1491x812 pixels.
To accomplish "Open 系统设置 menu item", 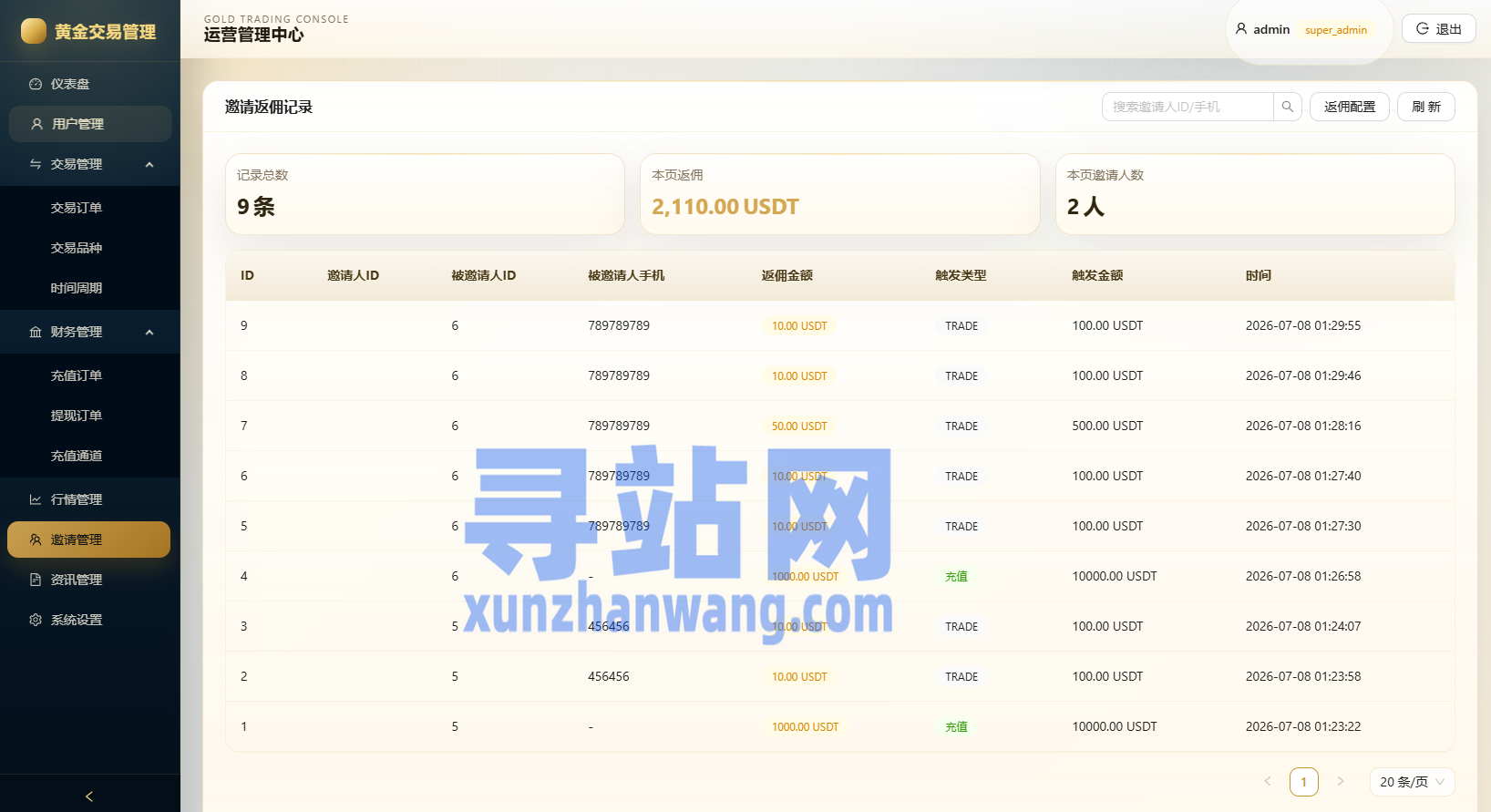I will pos(90,620).
